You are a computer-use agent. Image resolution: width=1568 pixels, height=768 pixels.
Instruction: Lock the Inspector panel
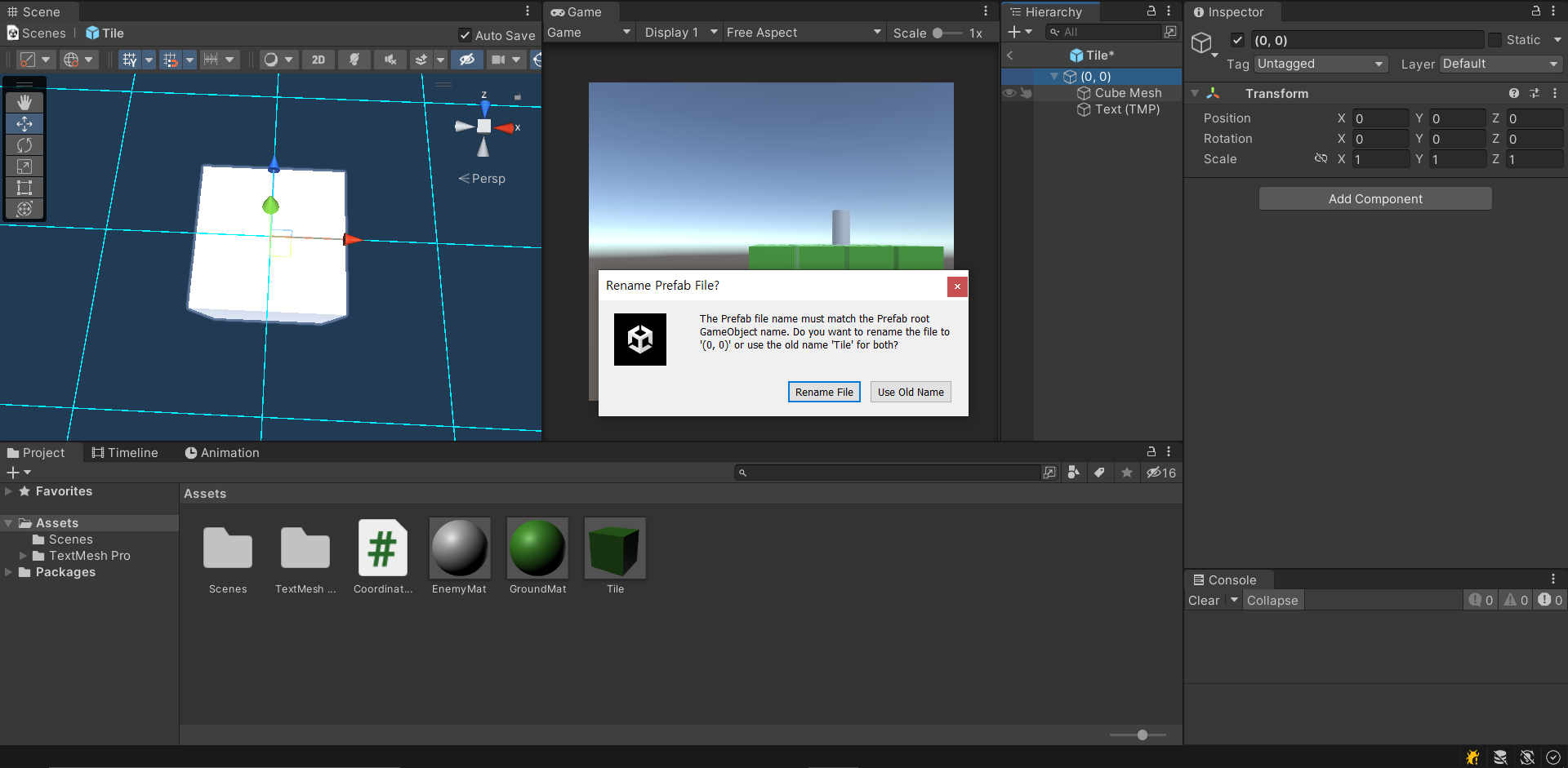1536,11
